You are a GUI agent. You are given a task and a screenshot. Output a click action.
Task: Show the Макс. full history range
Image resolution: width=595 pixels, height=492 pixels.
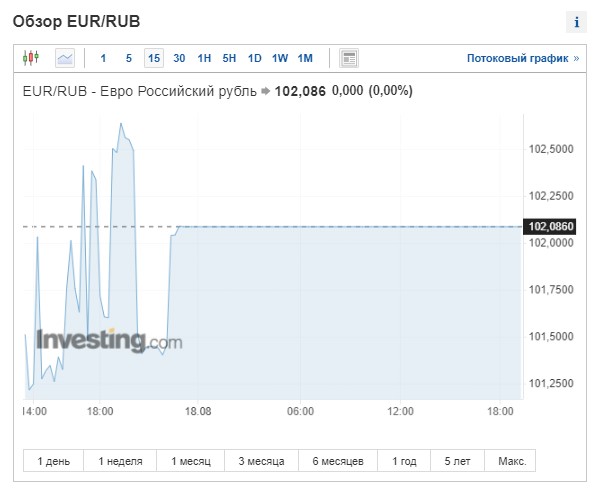pos(512,461)
